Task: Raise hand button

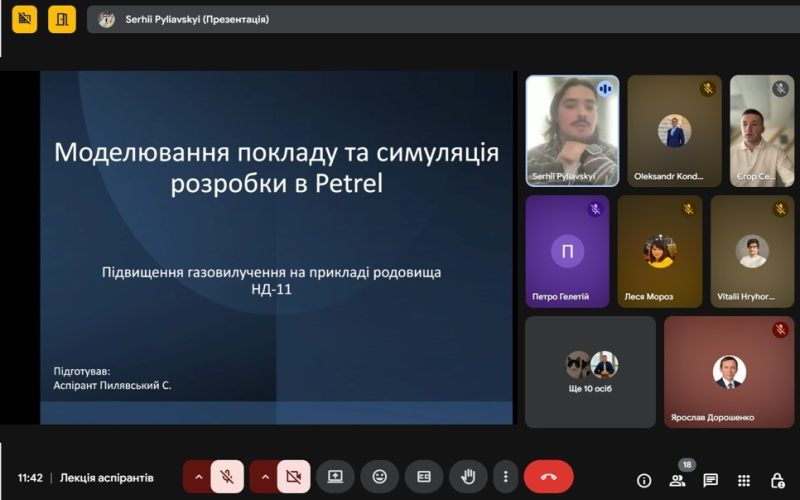Action: pos(468,477)
